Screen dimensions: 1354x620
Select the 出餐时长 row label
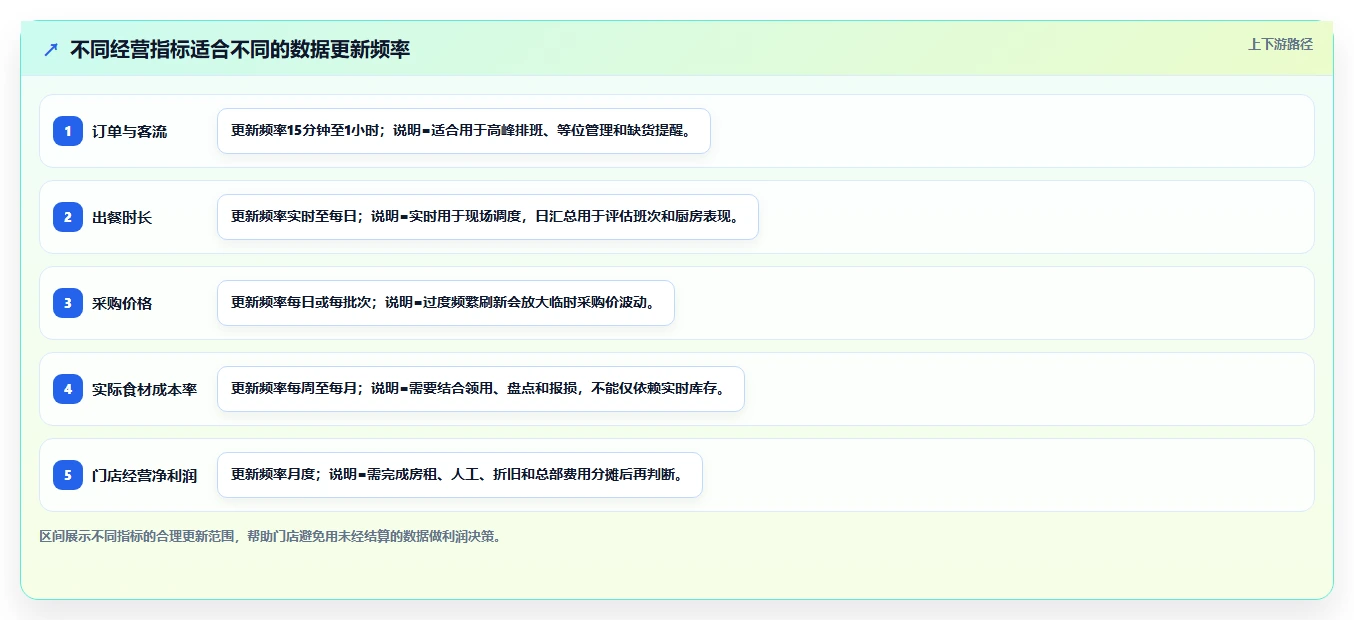pyautogui.click(x=122, y=217)
